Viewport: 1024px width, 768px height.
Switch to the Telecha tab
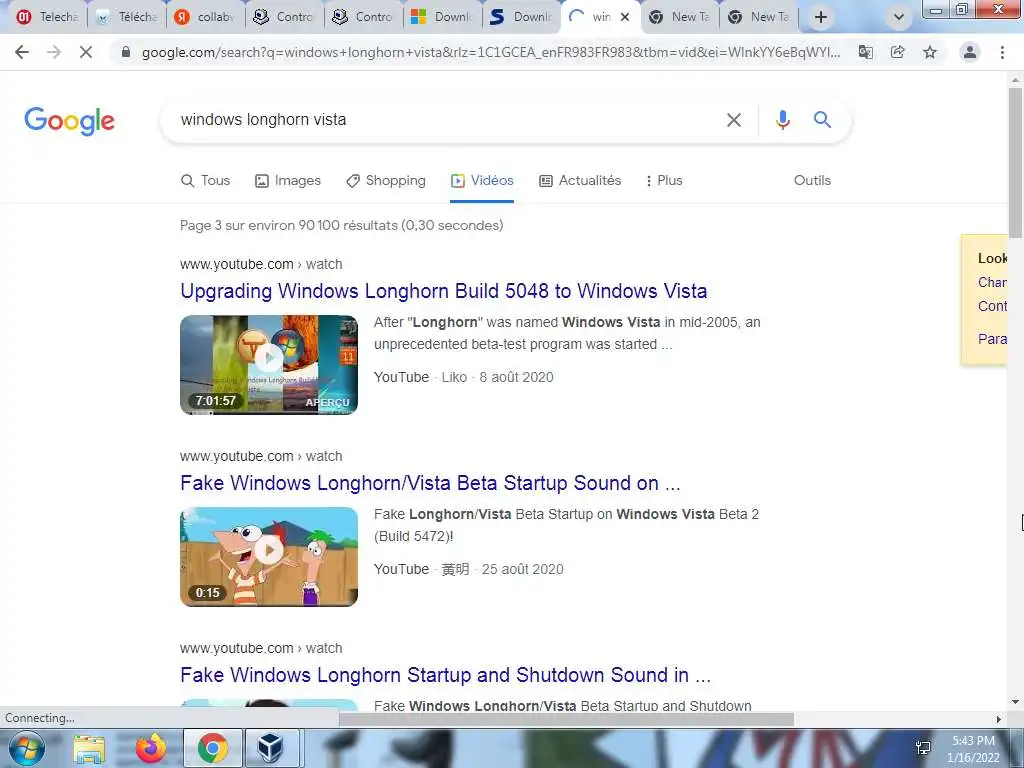tap(47, 18)
